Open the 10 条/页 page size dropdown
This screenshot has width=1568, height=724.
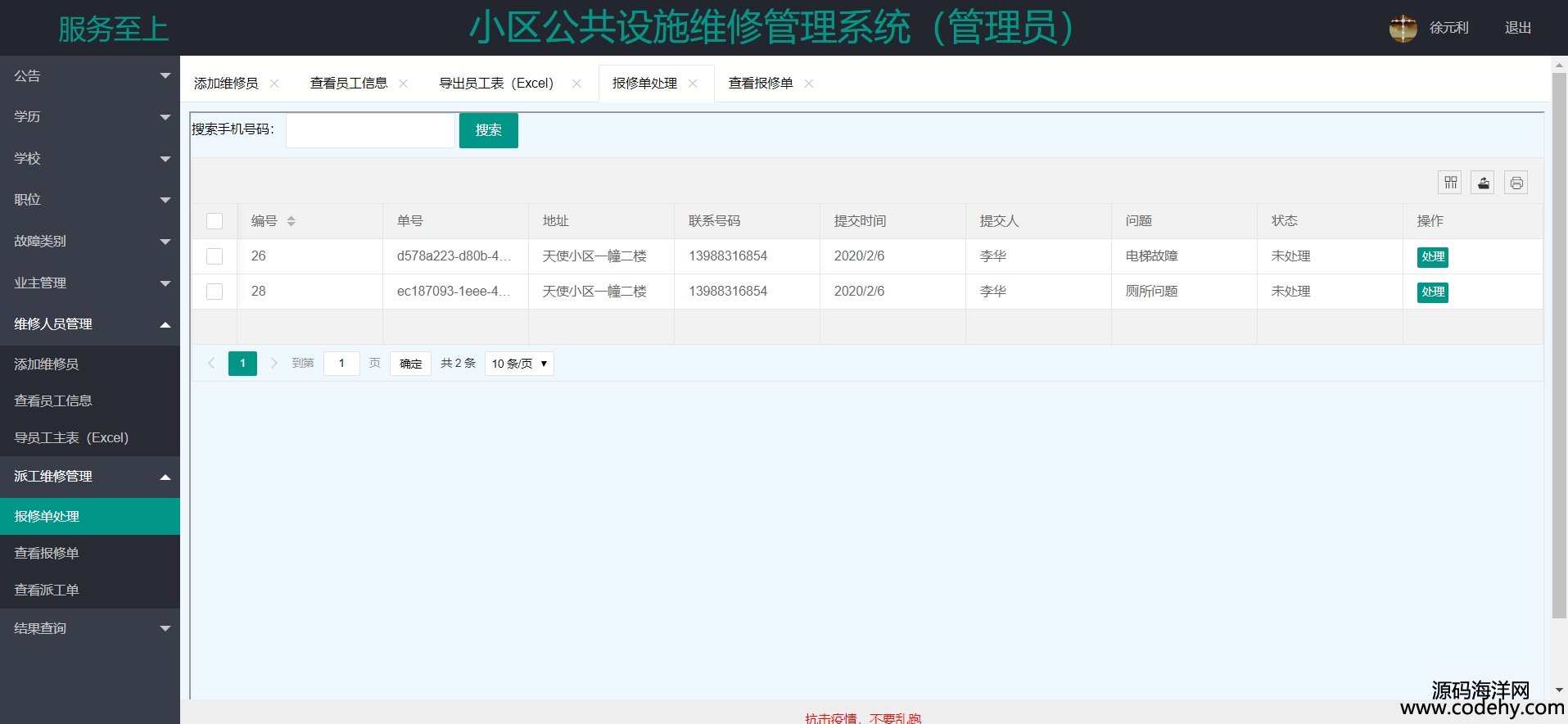click(519, 364)
